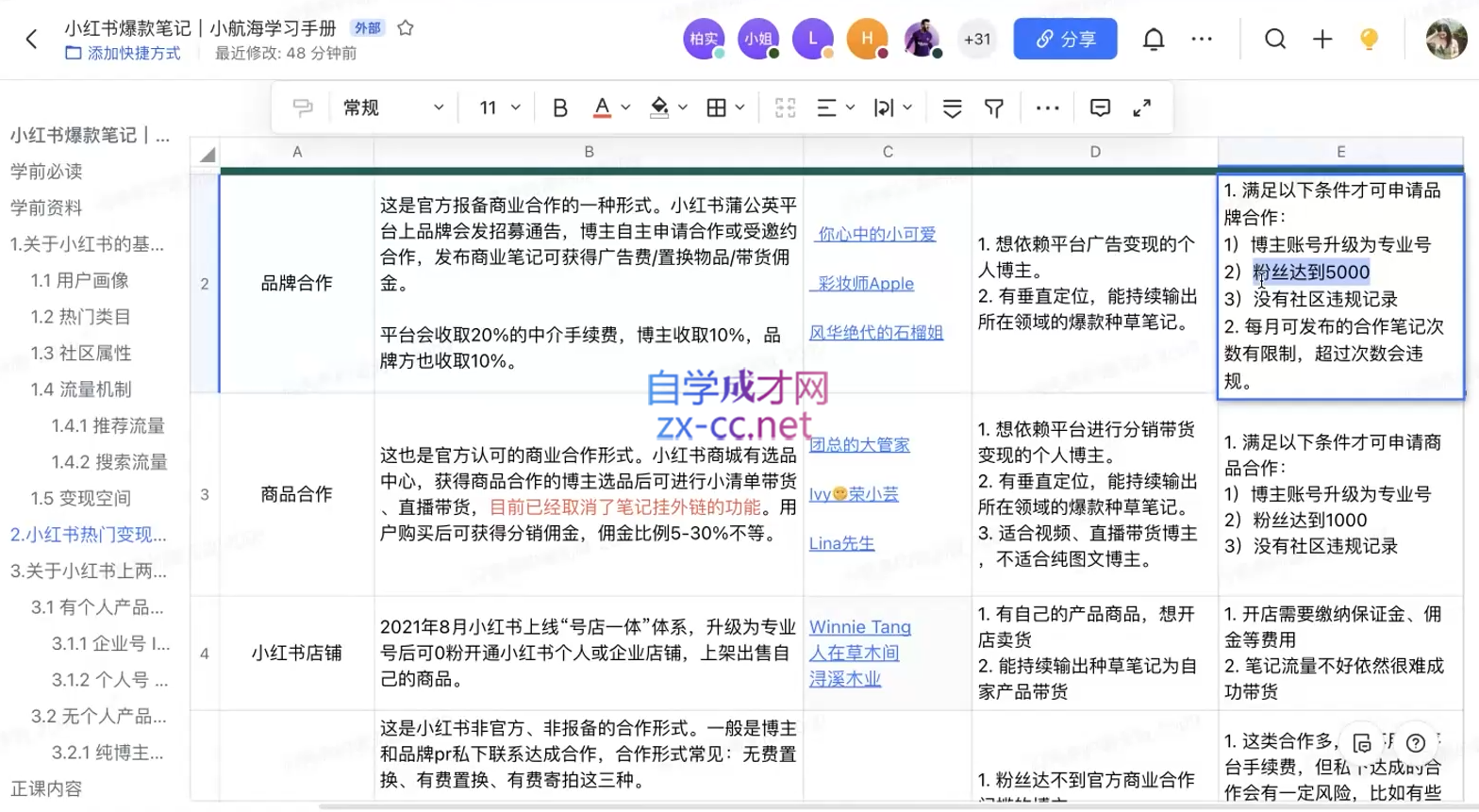Click the help question mark icon

pyautogui.click(x=1416, y=743)
